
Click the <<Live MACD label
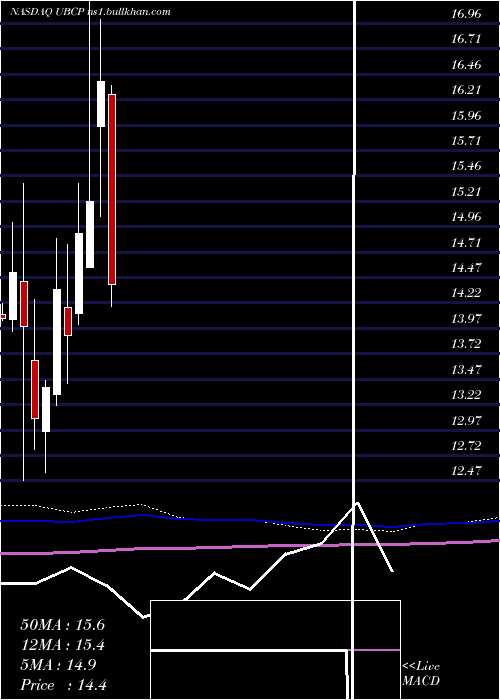point(421,674)
